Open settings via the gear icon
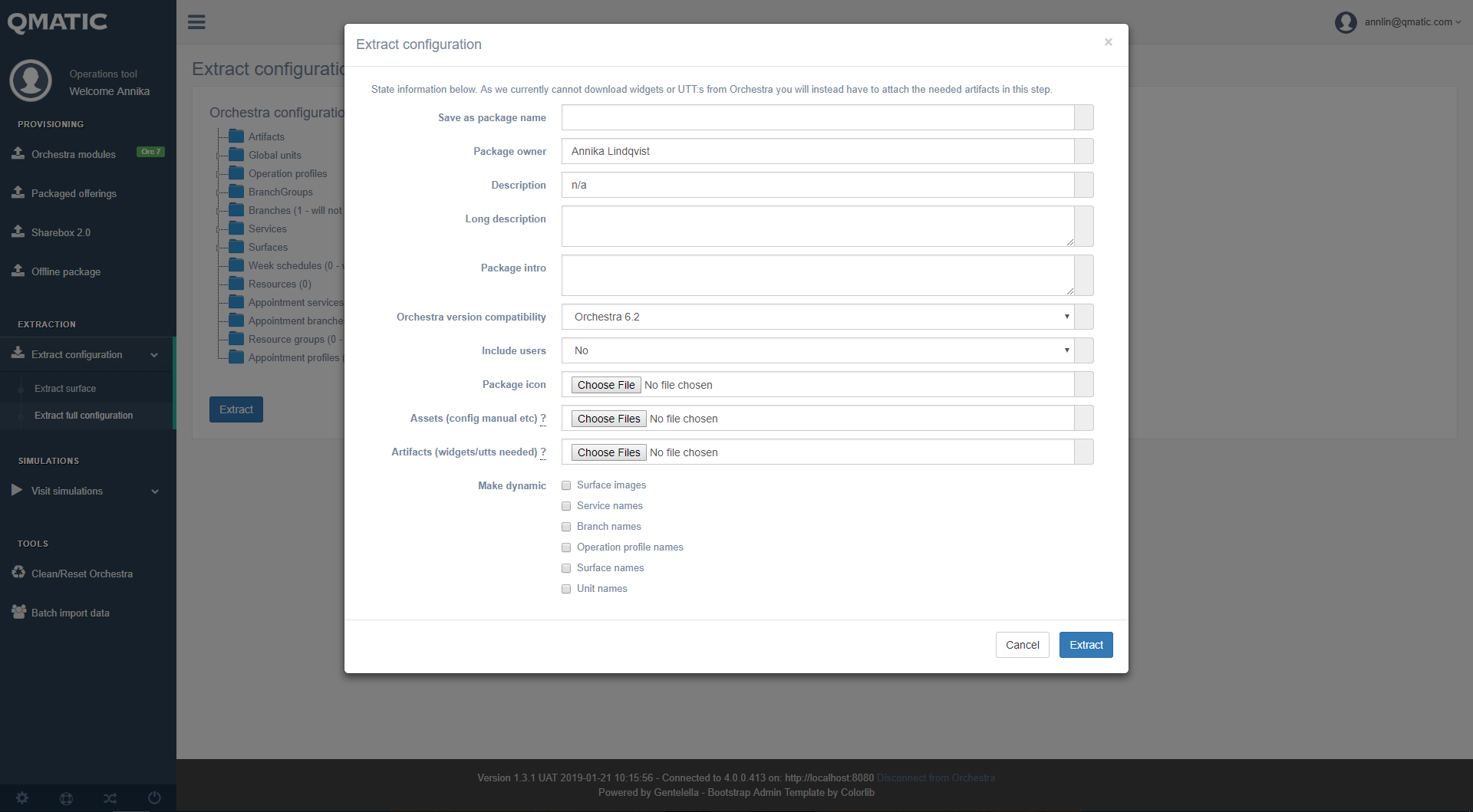The height and width of the screenshot is (812, 1473). tap(22, 798)
